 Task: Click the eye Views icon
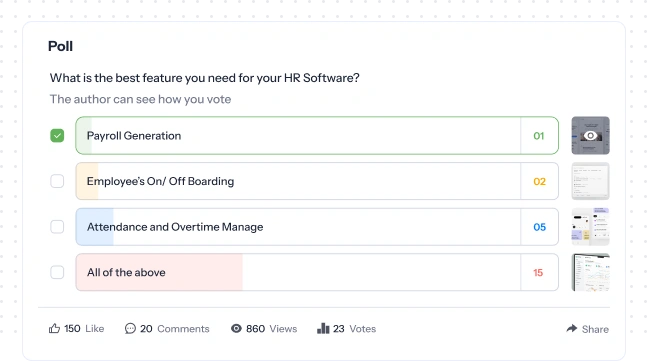click(x=236, y=328)
